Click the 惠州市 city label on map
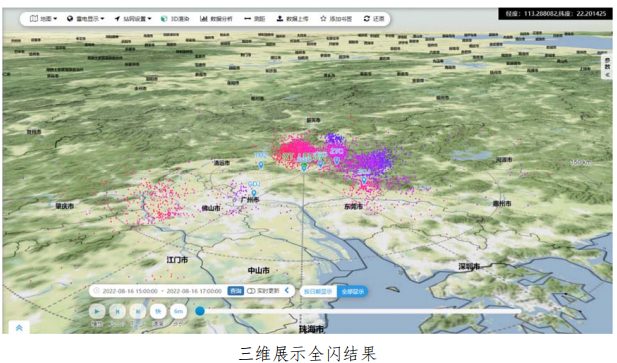The width and height of the screenshot is (617, 363). [x=502, y=203]
